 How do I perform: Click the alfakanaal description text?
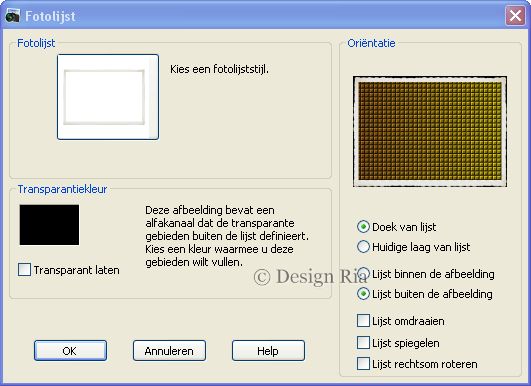[x=227, y=236]
